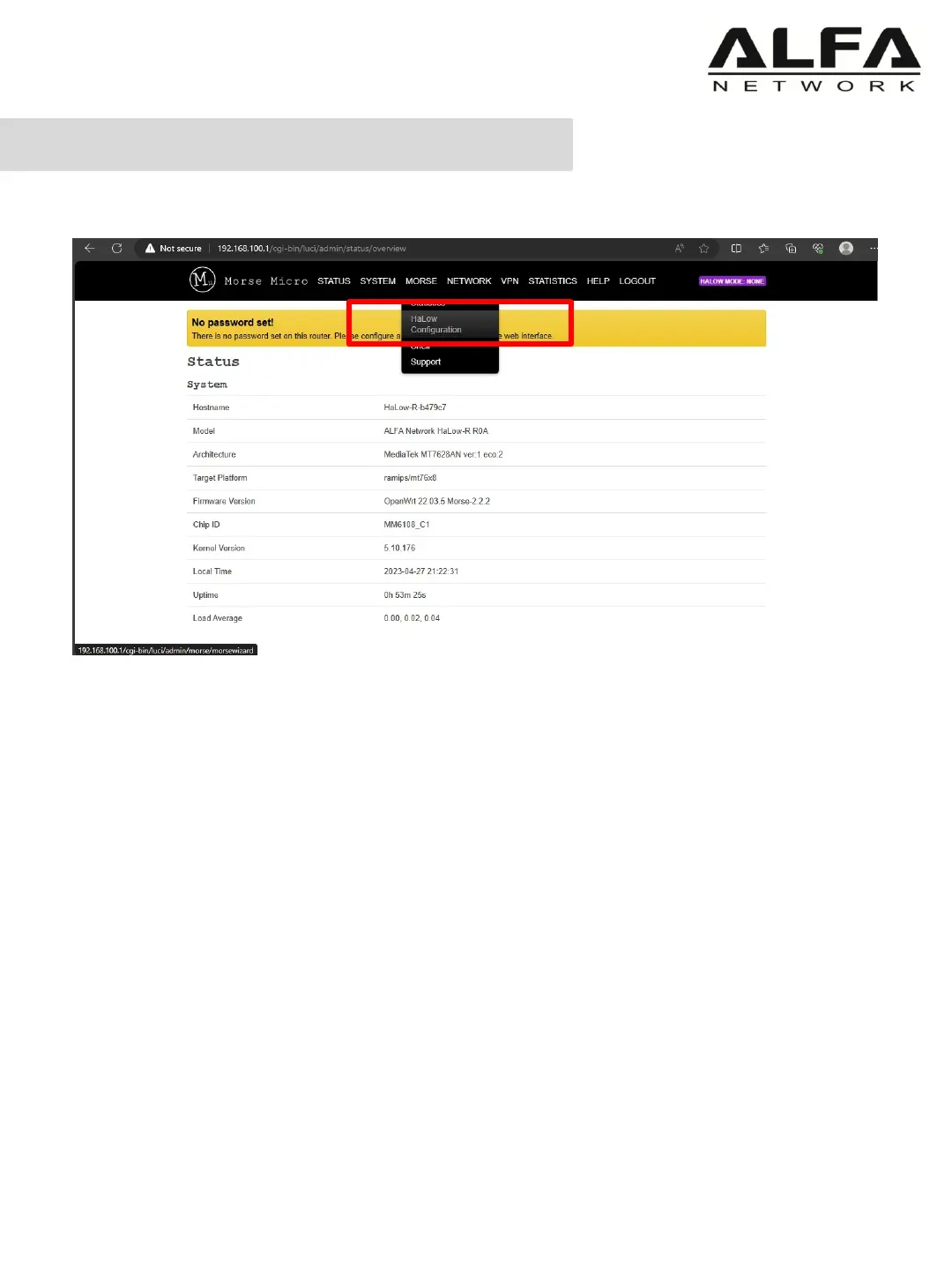The image size is (952, 1270).
Task: Select Support in the dropdown menu
Action: pyautogui.click(x=426, y=362)
